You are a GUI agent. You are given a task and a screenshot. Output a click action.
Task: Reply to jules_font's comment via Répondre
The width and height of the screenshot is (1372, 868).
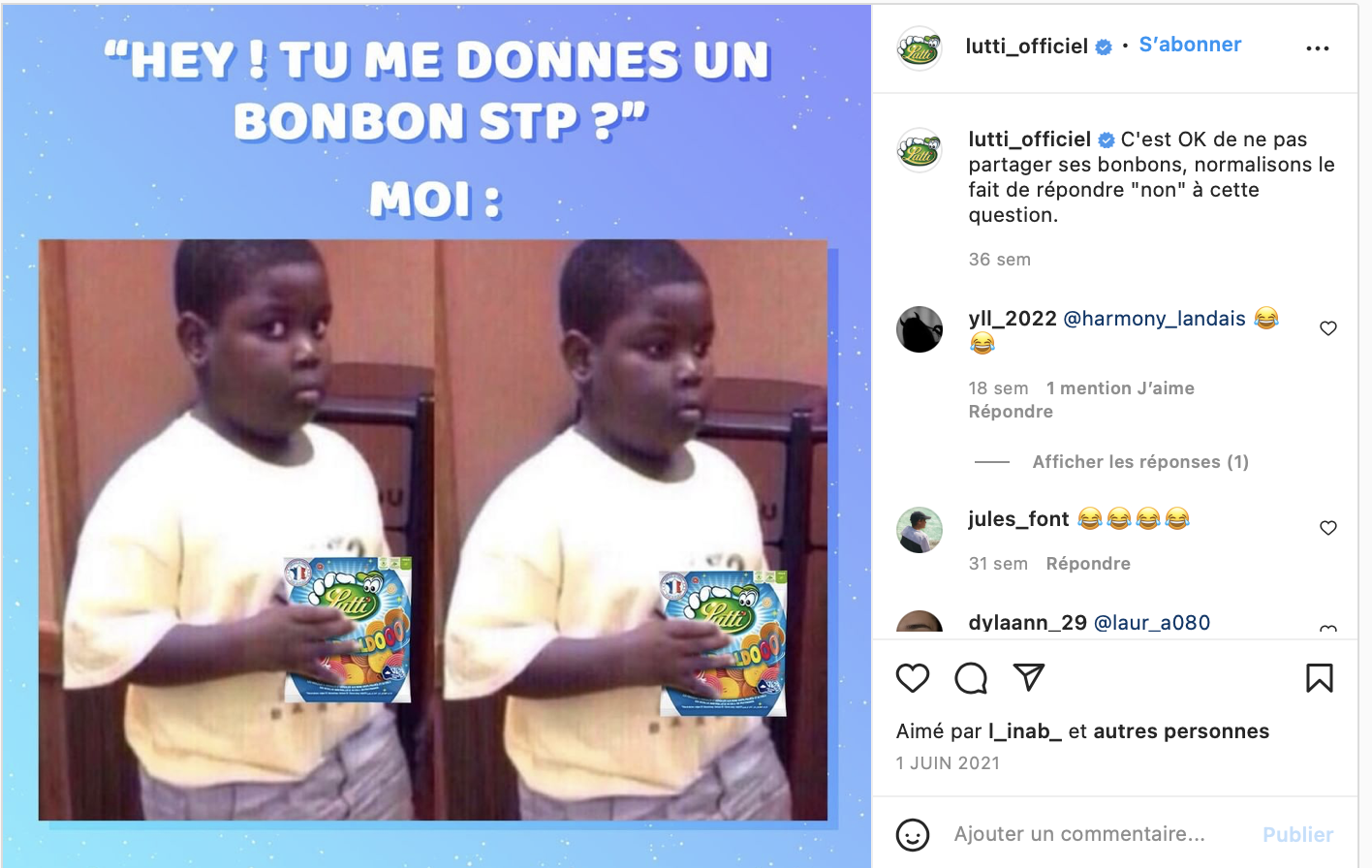(1088, 564)
